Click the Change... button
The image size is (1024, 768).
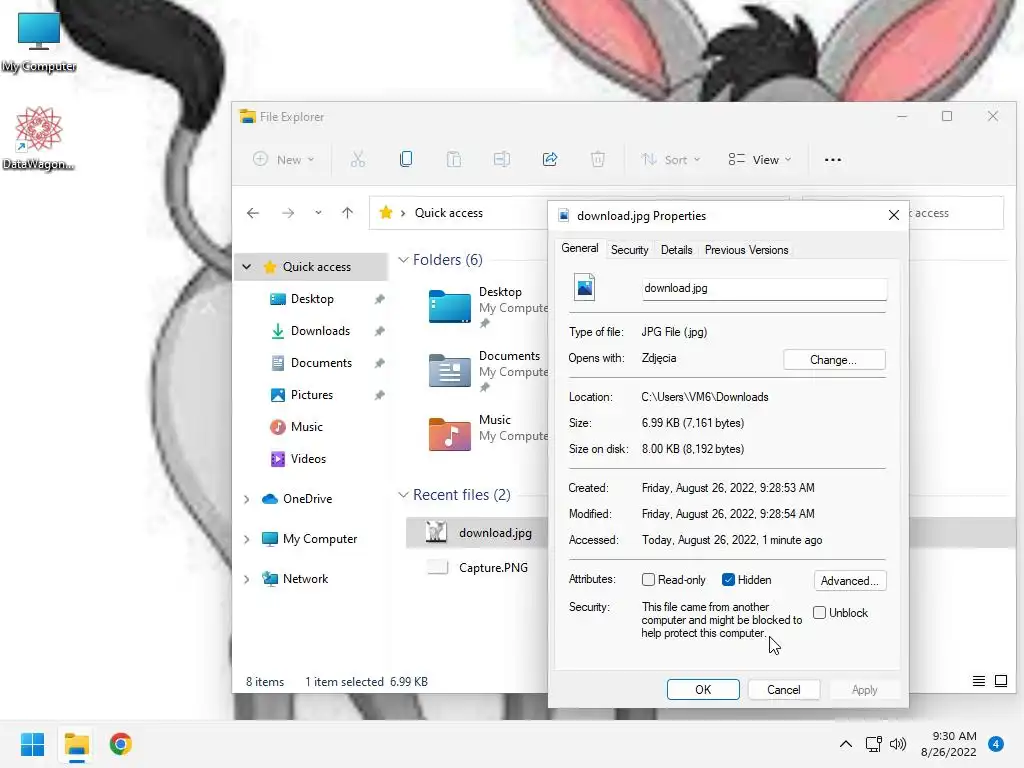tap(834, 360)
